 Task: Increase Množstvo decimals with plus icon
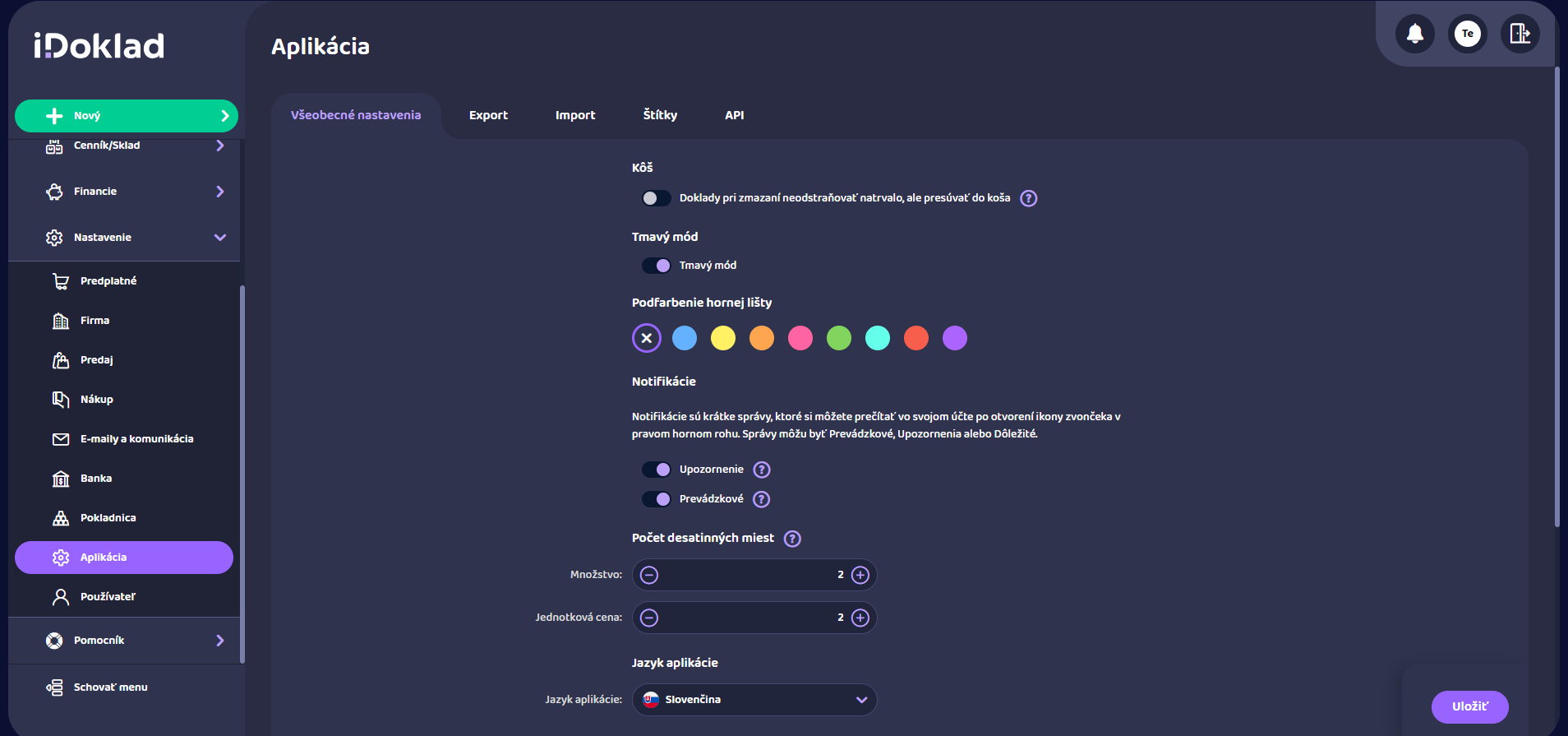point(860,575)
